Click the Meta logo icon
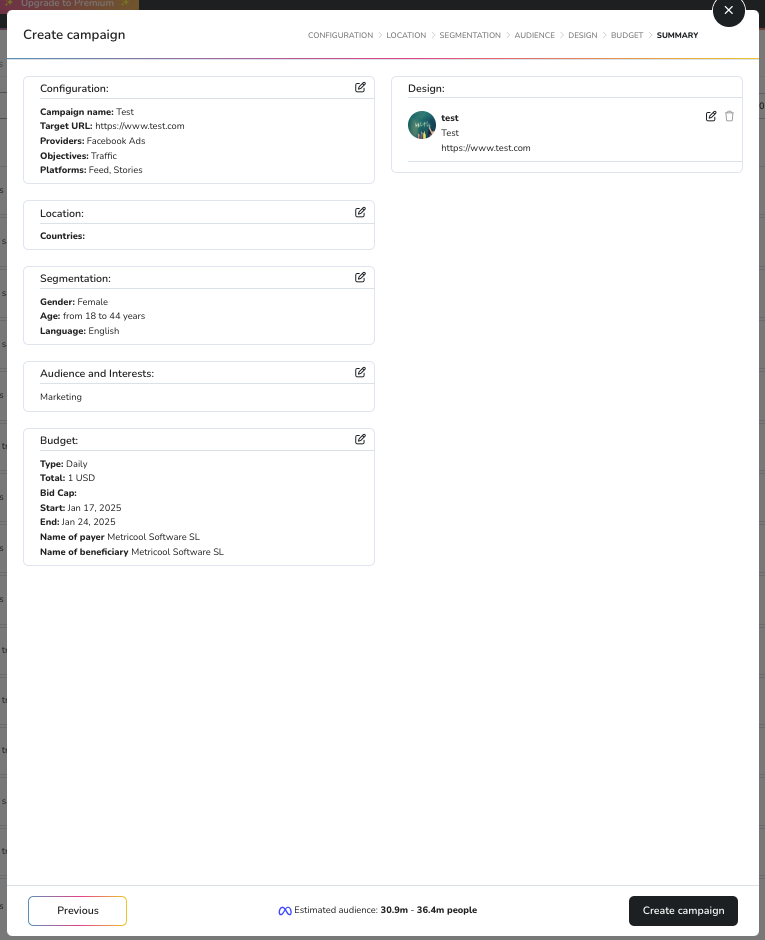This screenshot has width=765, height=940. click(285, 911)
